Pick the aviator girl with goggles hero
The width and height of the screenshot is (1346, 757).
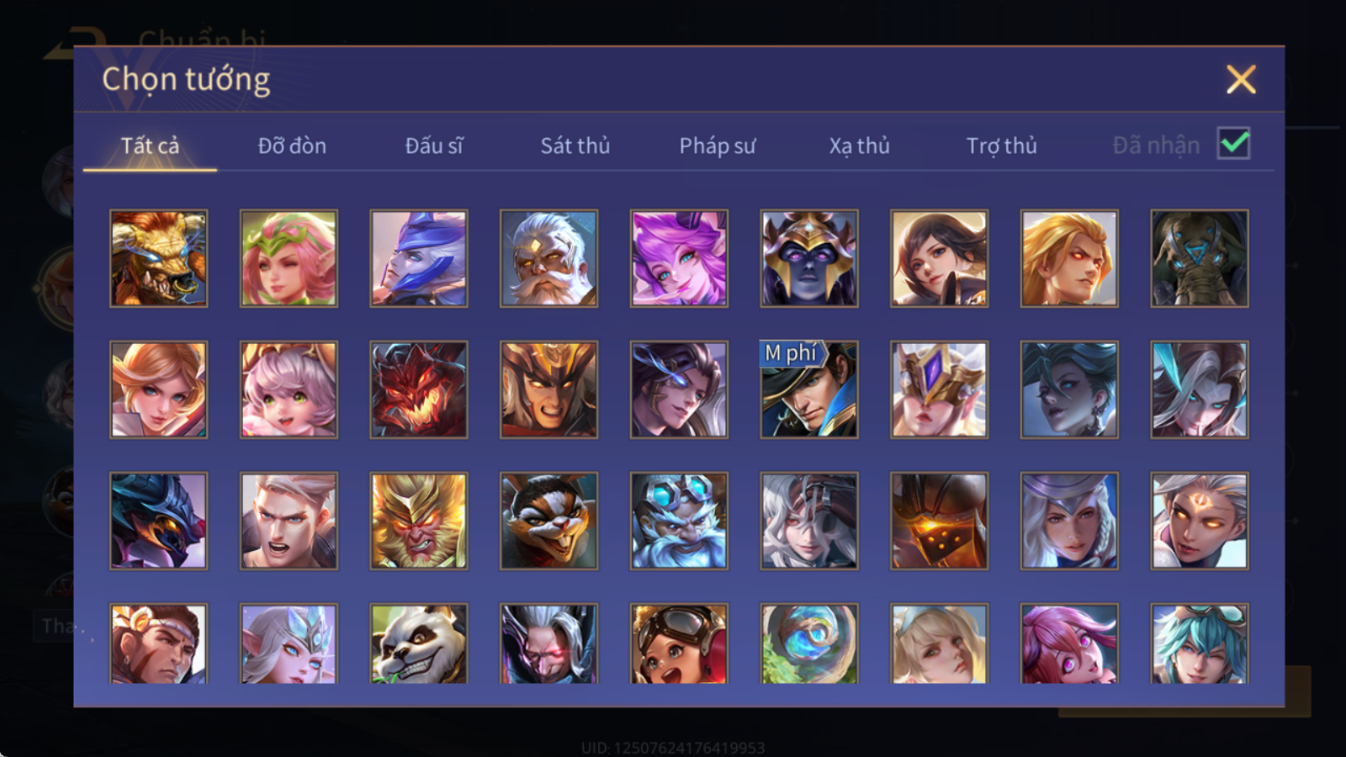[679, 644]
